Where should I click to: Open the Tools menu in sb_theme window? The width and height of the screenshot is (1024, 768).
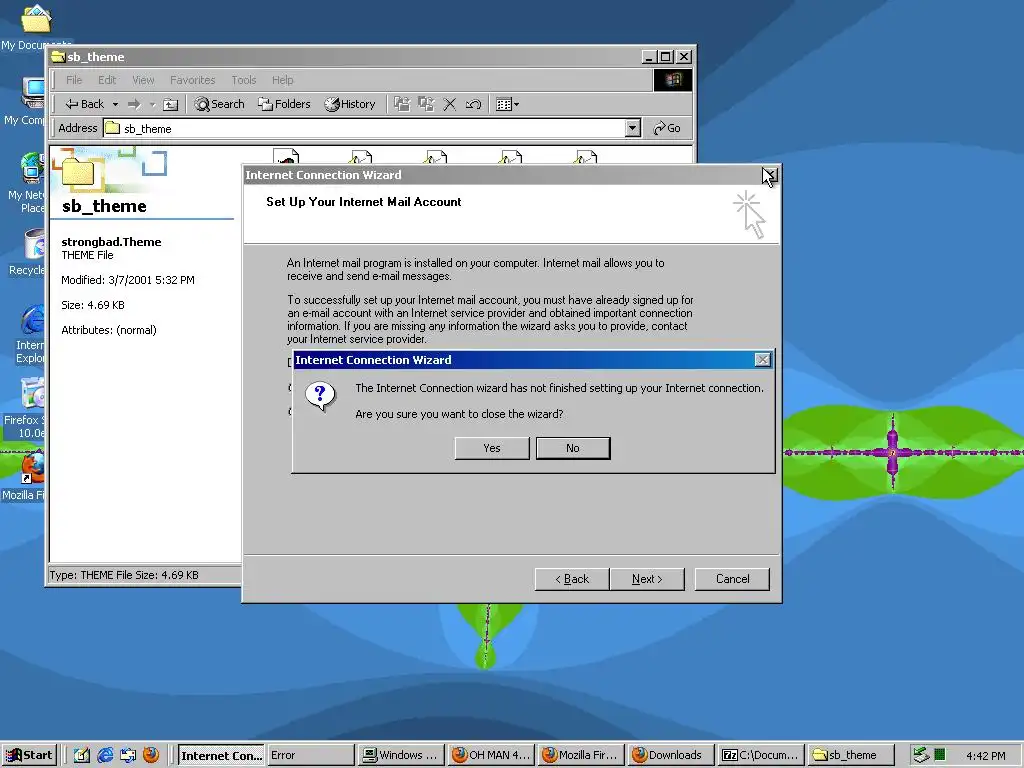coord(244,80)
